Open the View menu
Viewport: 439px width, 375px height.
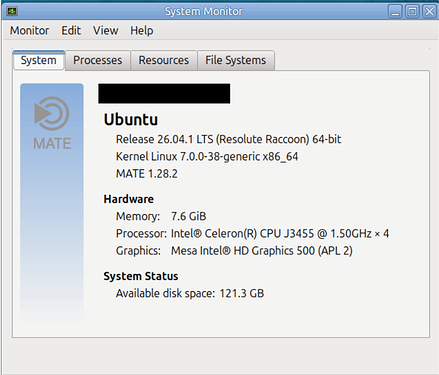(x=105, y=31)
